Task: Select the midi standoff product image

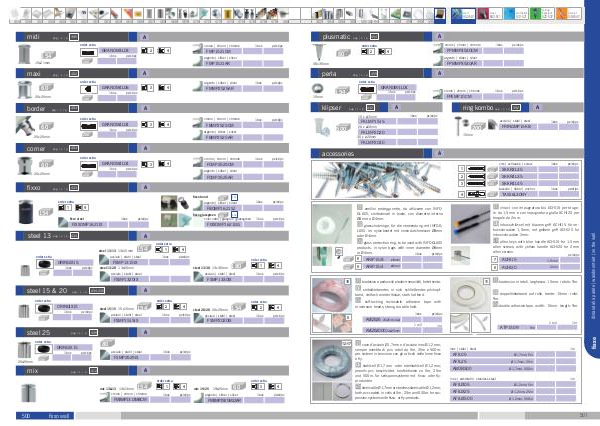Action: coord(24,54)
